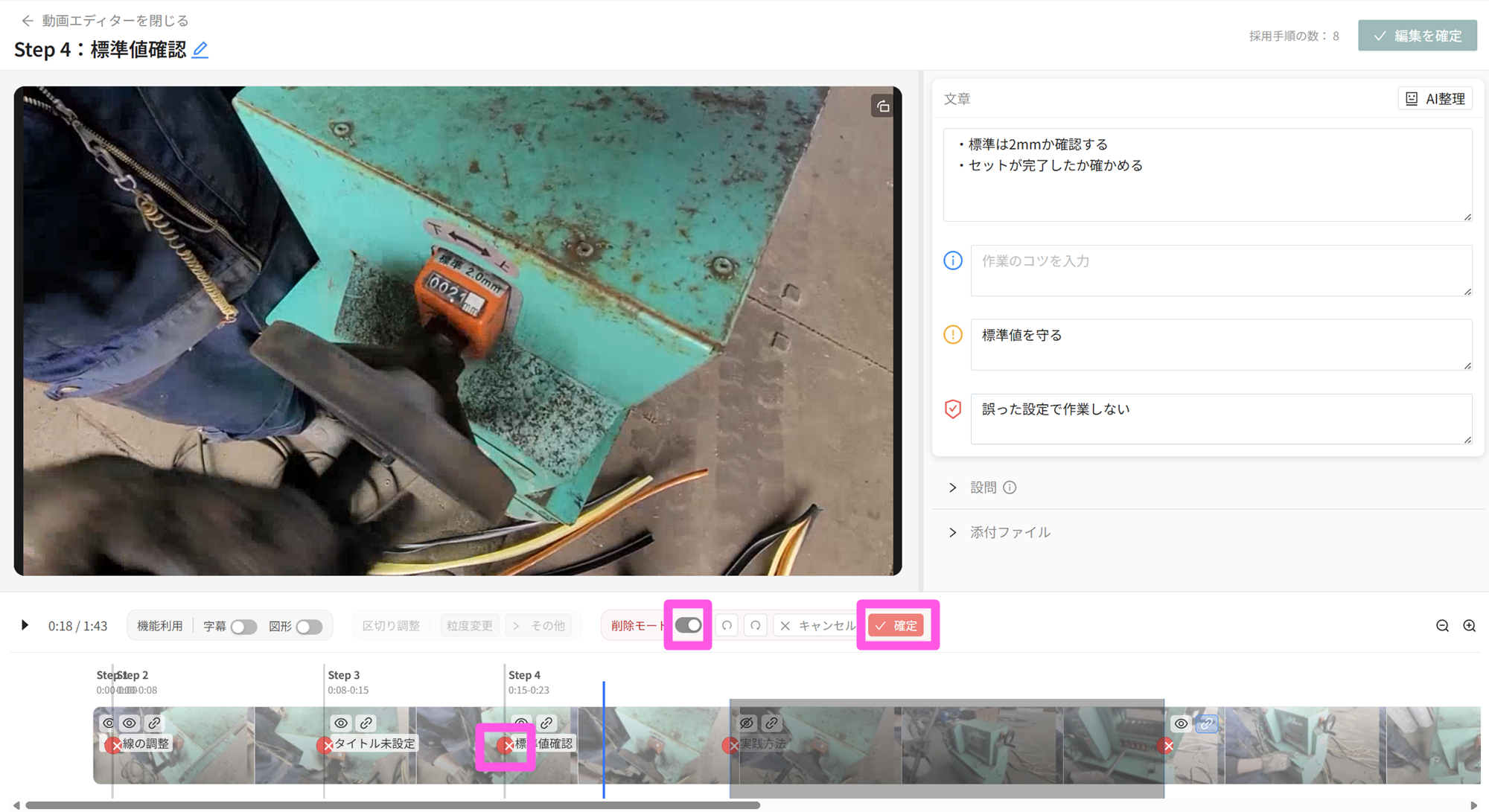Click the link icon on Step 3 segment
This screenshot has height=812, width=1489.
tap(366, 723)
